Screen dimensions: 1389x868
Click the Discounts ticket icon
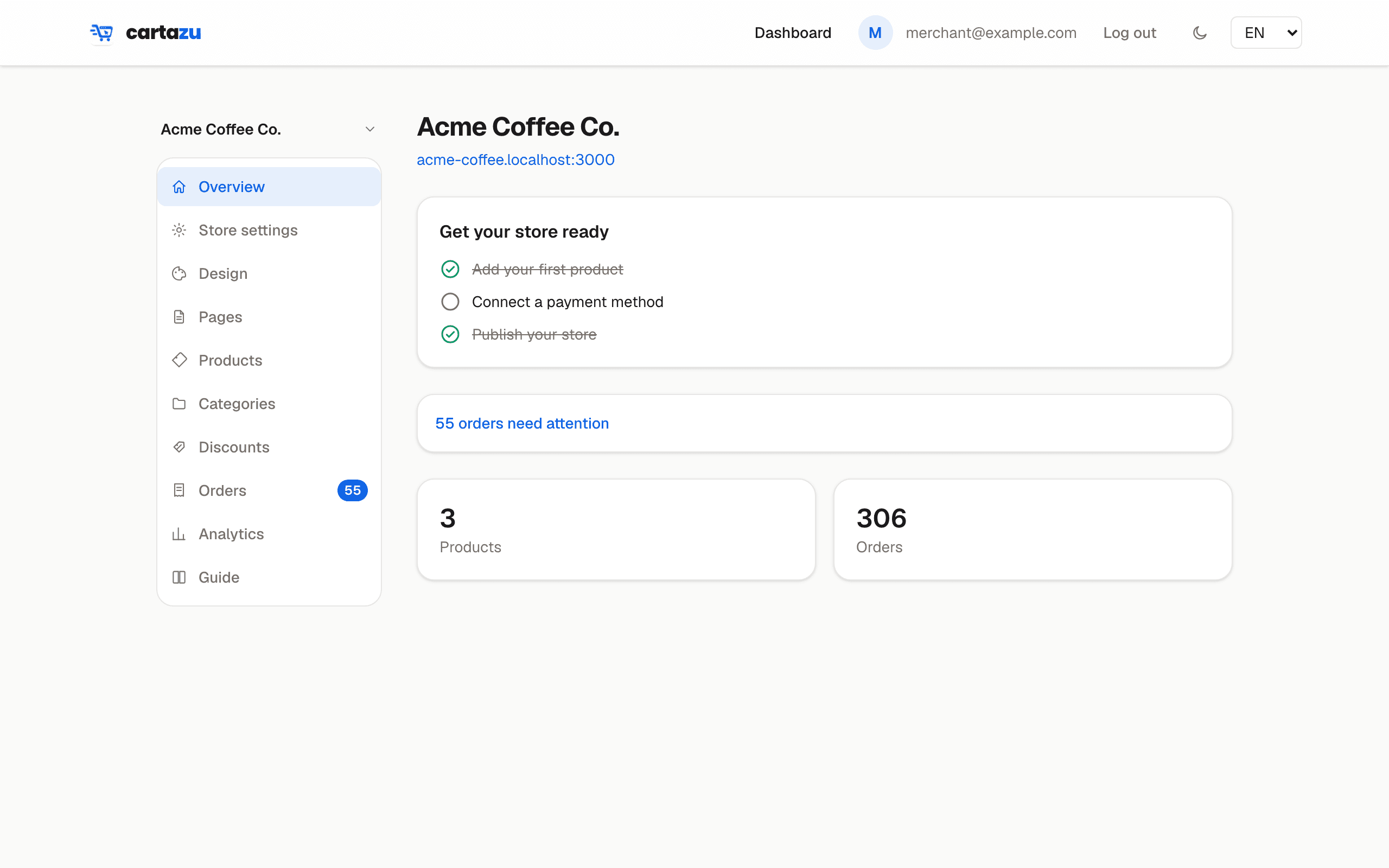click(179, 446)
